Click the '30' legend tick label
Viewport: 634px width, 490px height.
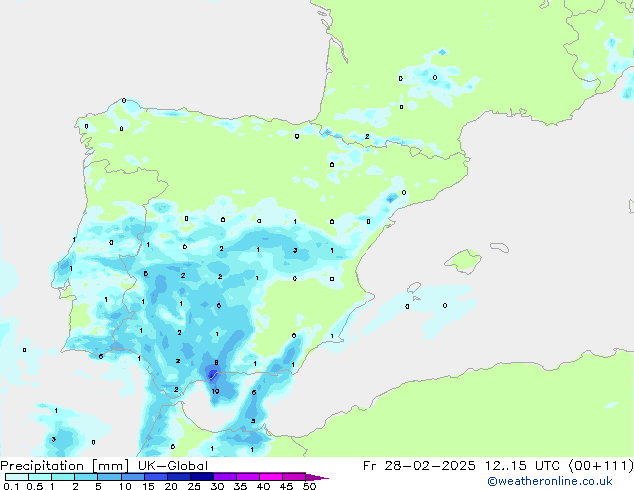coord(217,486)
